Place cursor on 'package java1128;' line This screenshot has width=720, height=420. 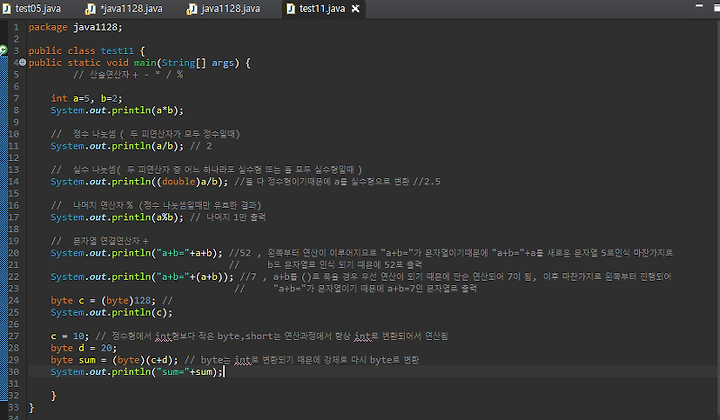76,27
